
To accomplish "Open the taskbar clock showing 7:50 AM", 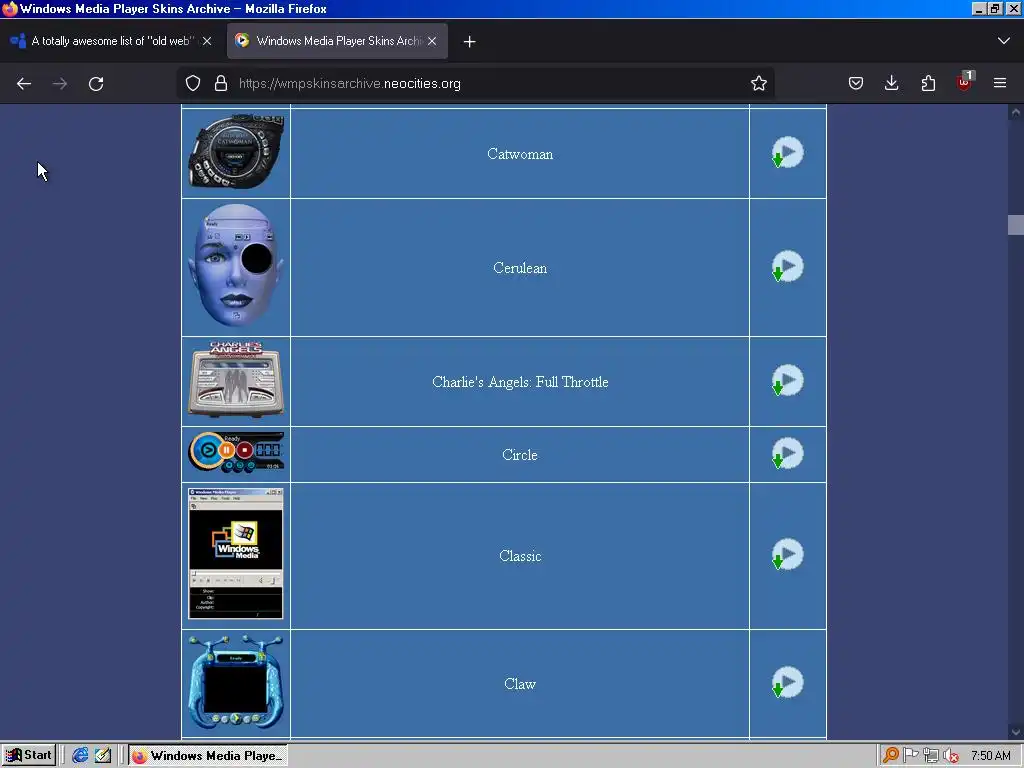I will click(x=991, y=756).
